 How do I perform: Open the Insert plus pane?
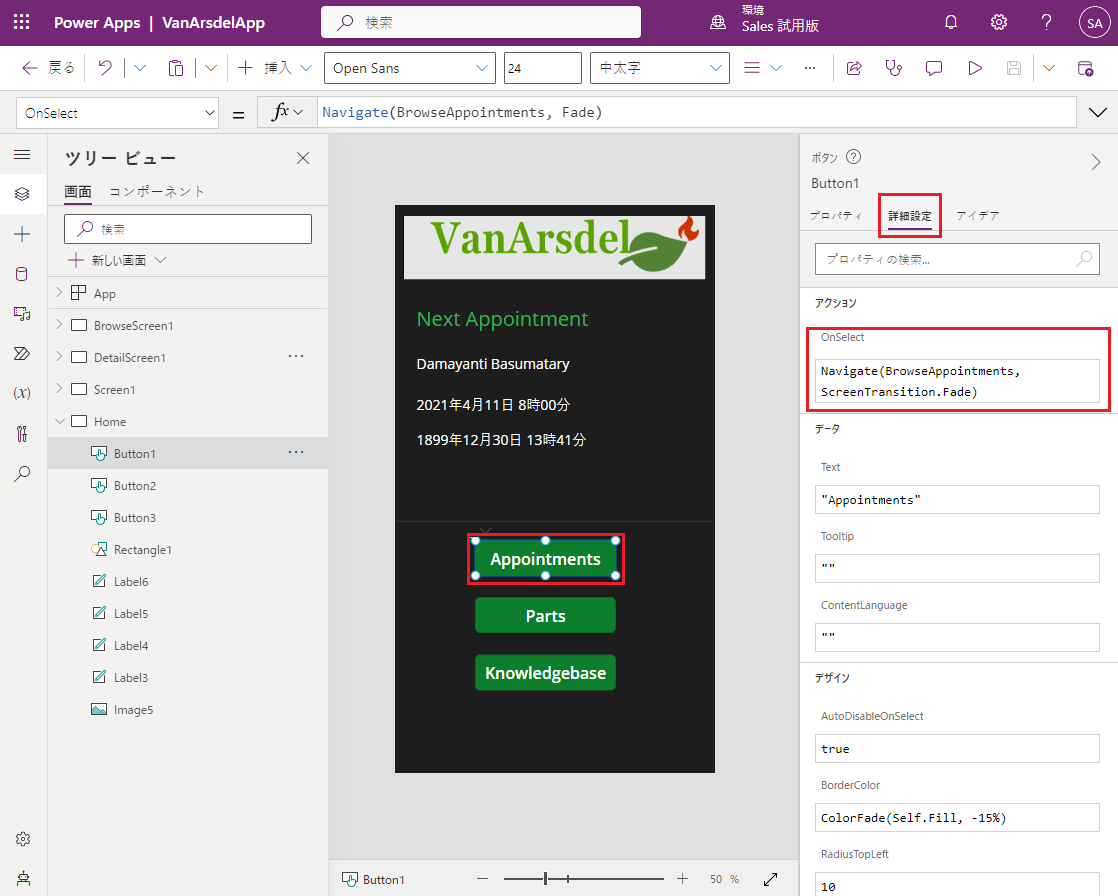pyautogui.click(x=22, y=234)
